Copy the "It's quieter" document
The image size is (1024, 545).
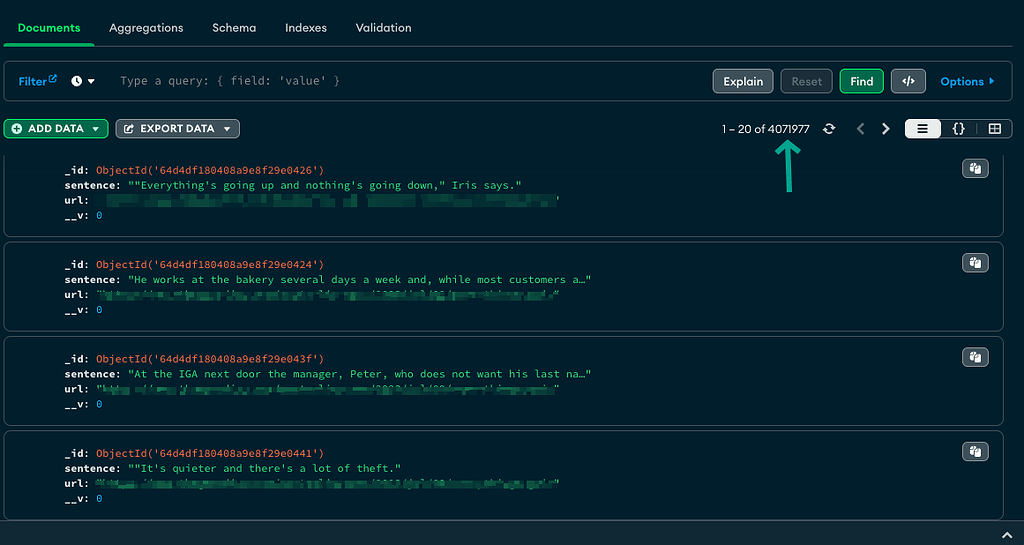coord(974,452)
